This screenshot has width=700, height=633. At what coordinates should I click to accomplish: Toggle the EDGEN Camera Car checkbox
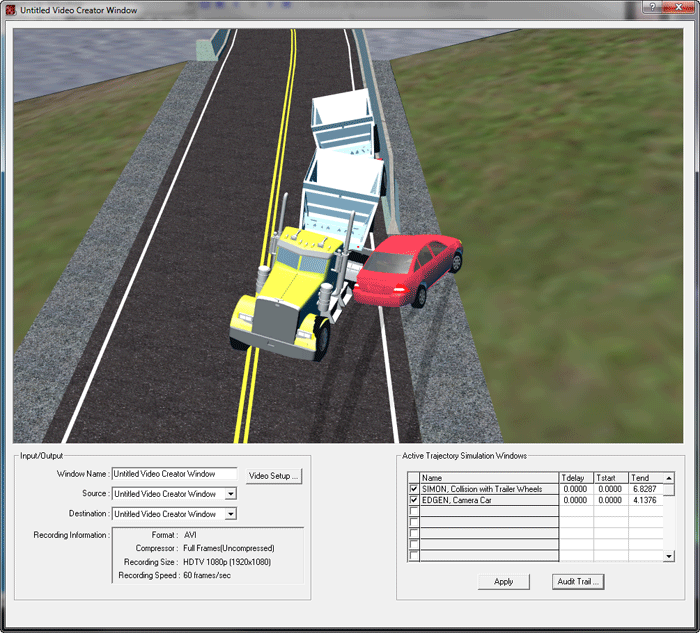tap(414, 500)
